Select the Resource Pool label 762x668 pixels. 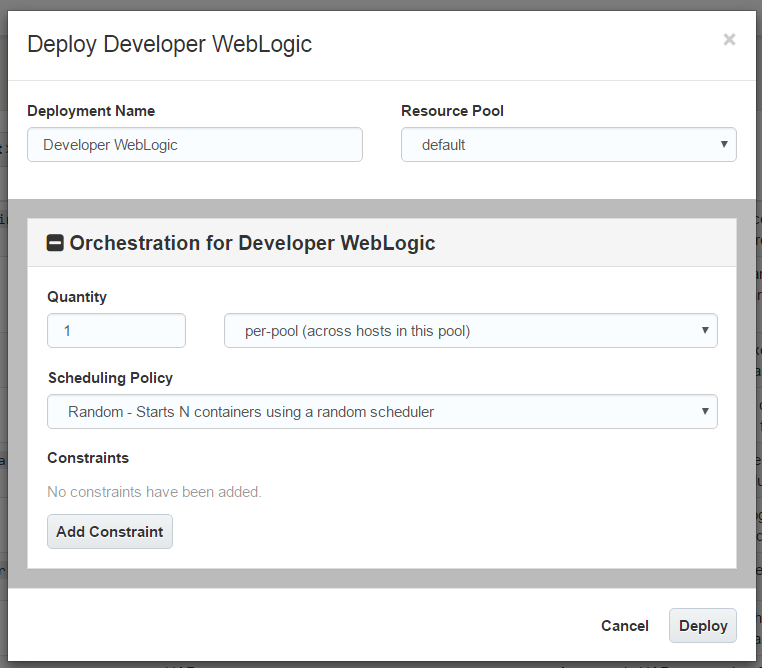452,111
